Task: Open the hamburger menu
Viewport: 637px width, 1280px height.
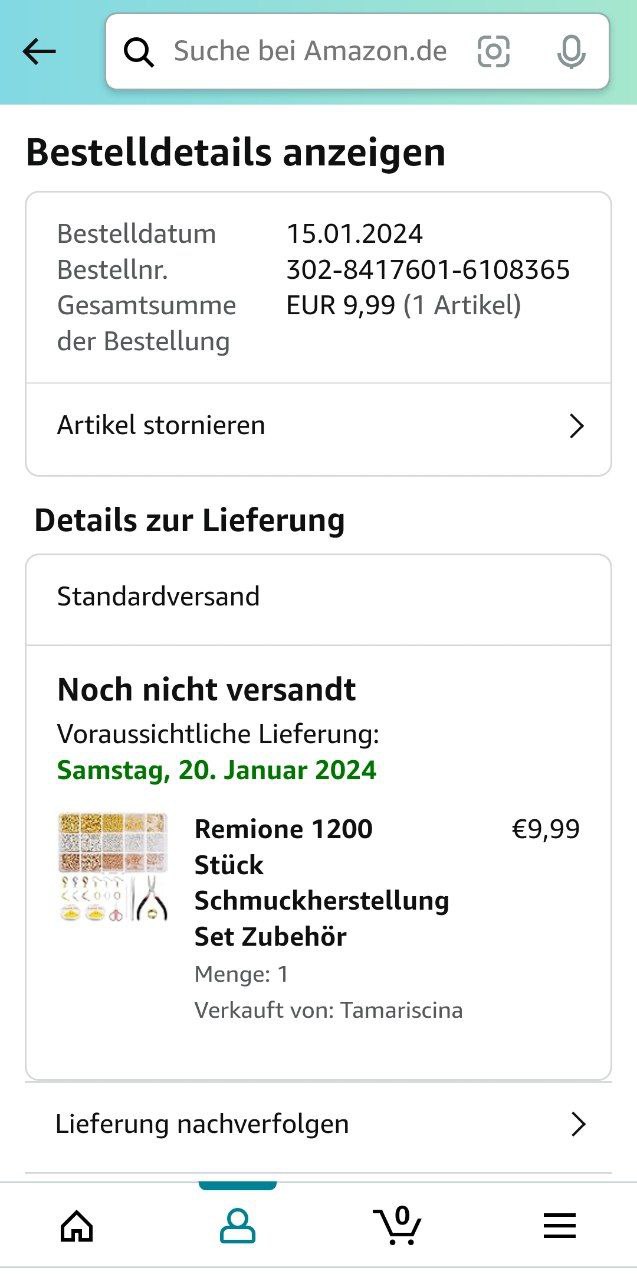Action: (559, 1225)
